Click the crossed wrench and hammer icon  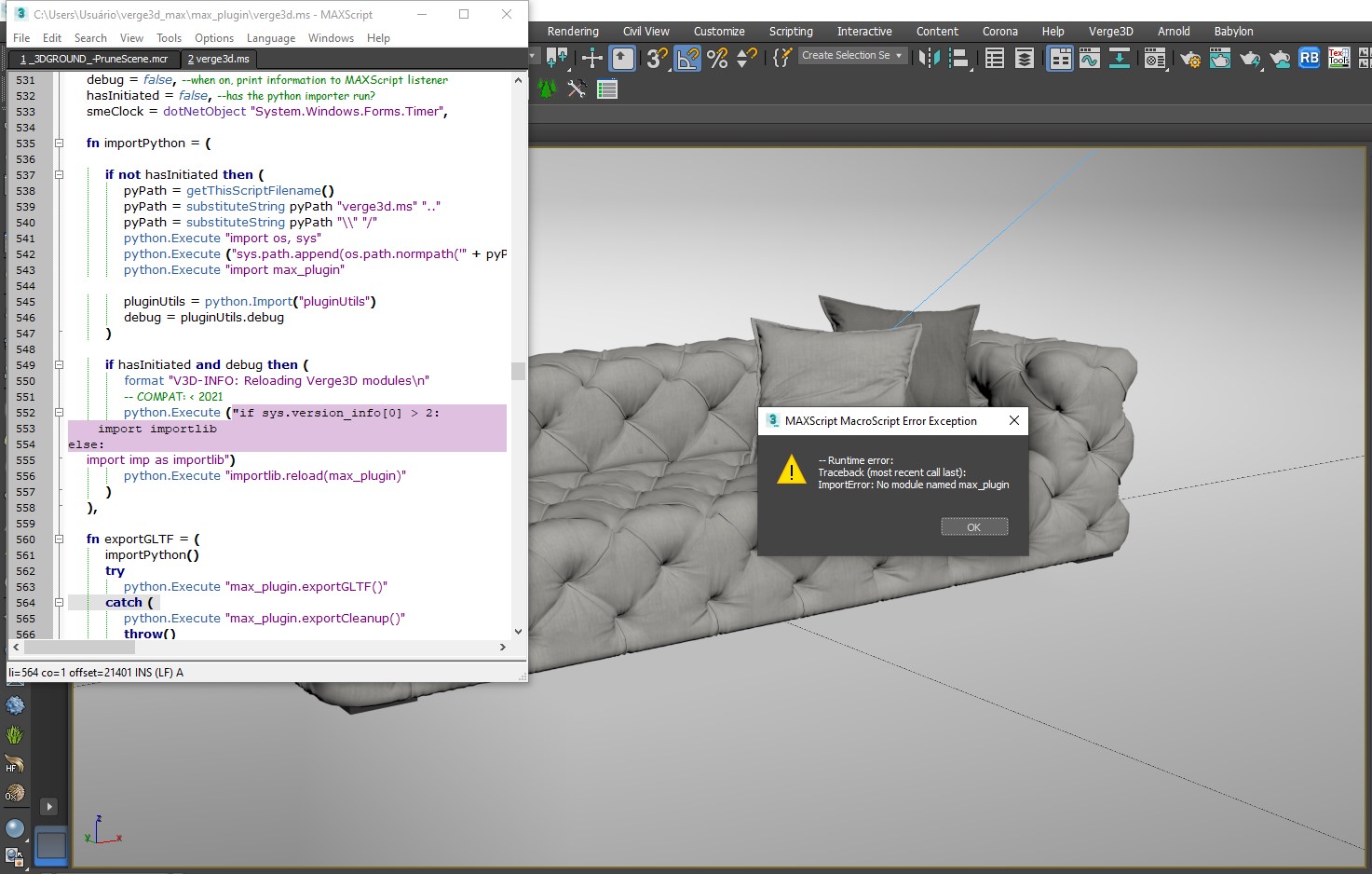(x=577, y=89)
